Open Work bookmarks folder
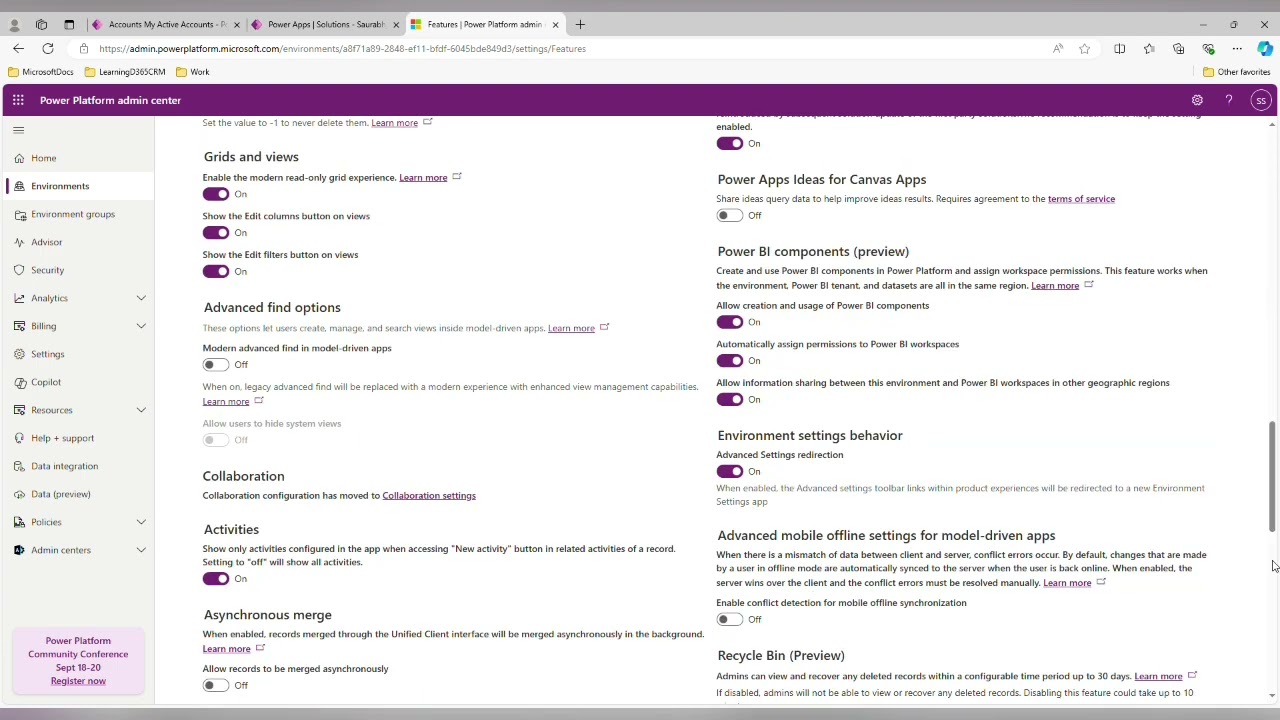Viewport: 1280px width, 720px height. [193, 72]
